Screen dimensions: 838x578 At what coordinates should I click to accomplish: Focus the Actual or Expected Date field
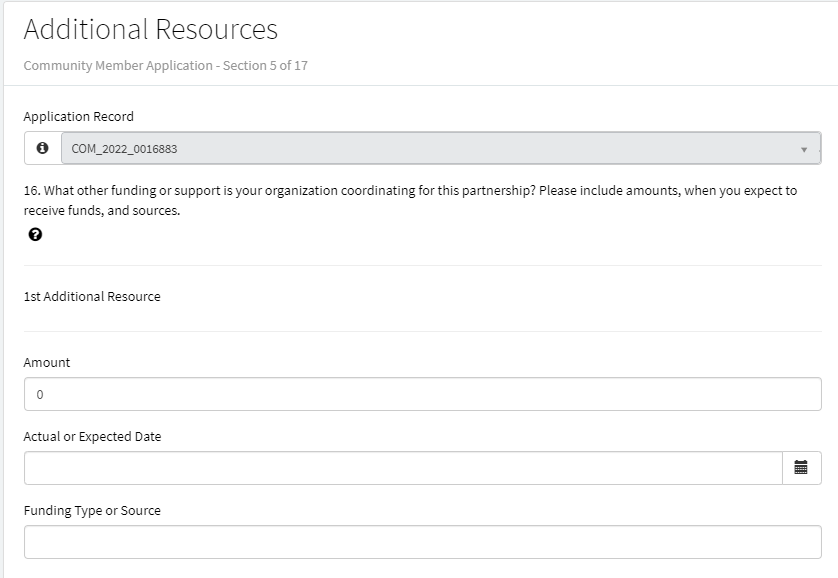pos(402,468)
